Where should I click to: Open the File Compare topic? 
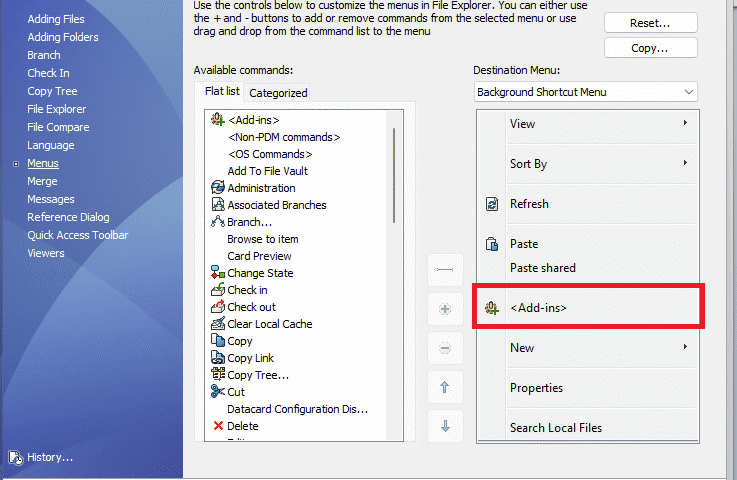coord(58,127)
